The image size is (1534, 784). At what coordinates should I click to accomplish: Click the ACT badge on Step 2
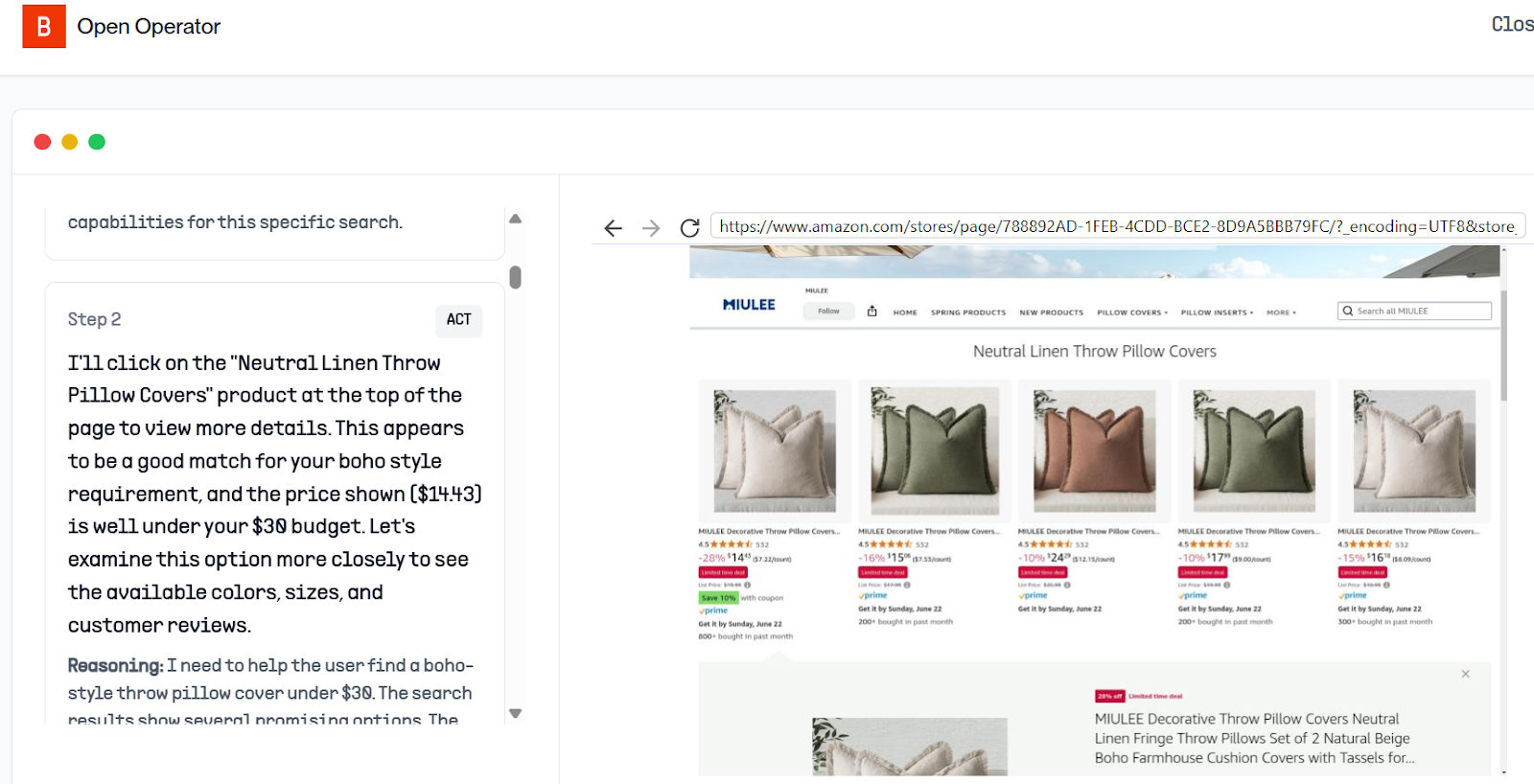point(459,319)
